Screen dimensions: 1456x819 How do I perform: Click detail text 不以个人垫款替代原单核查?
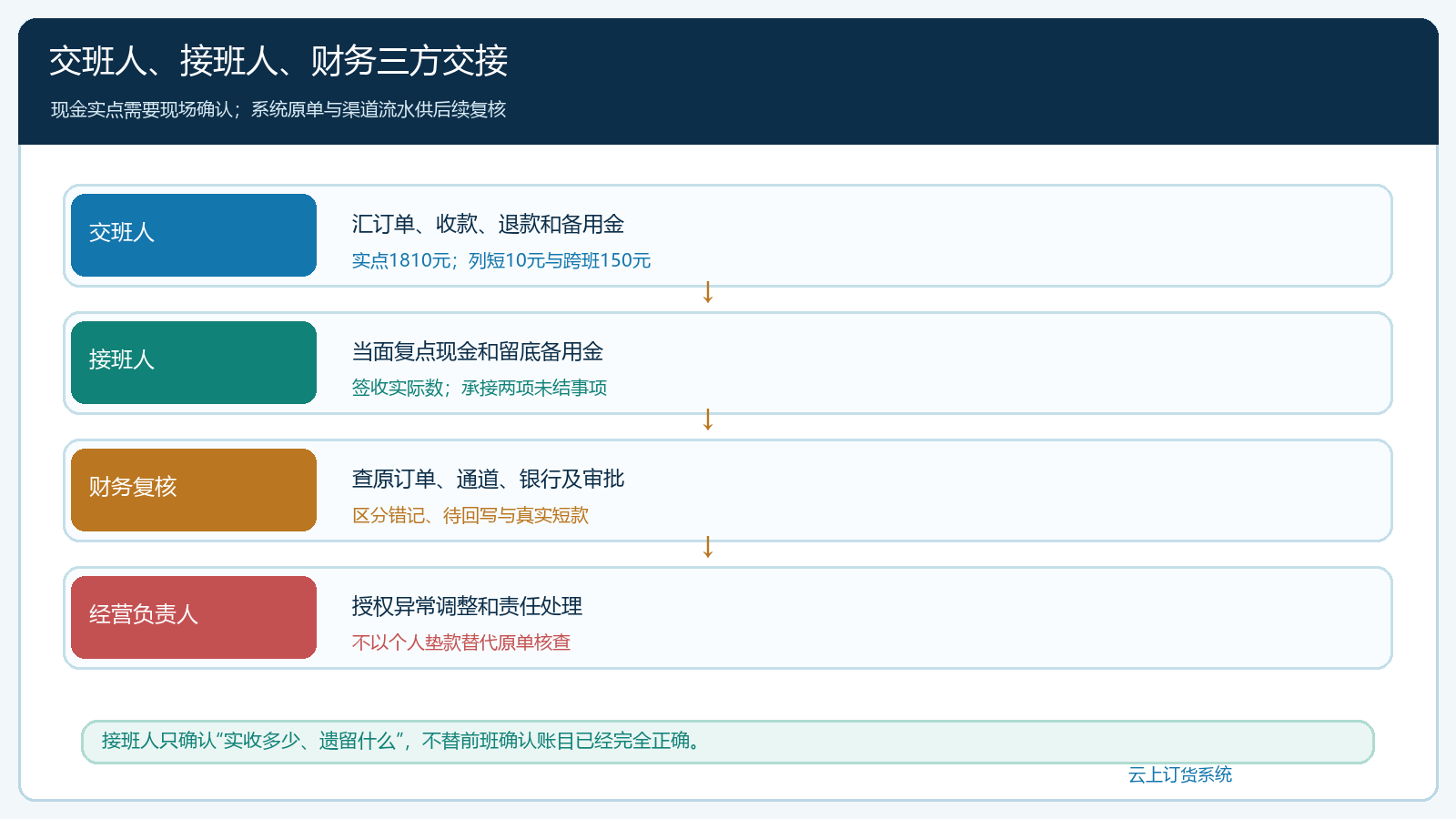[461, 642]
